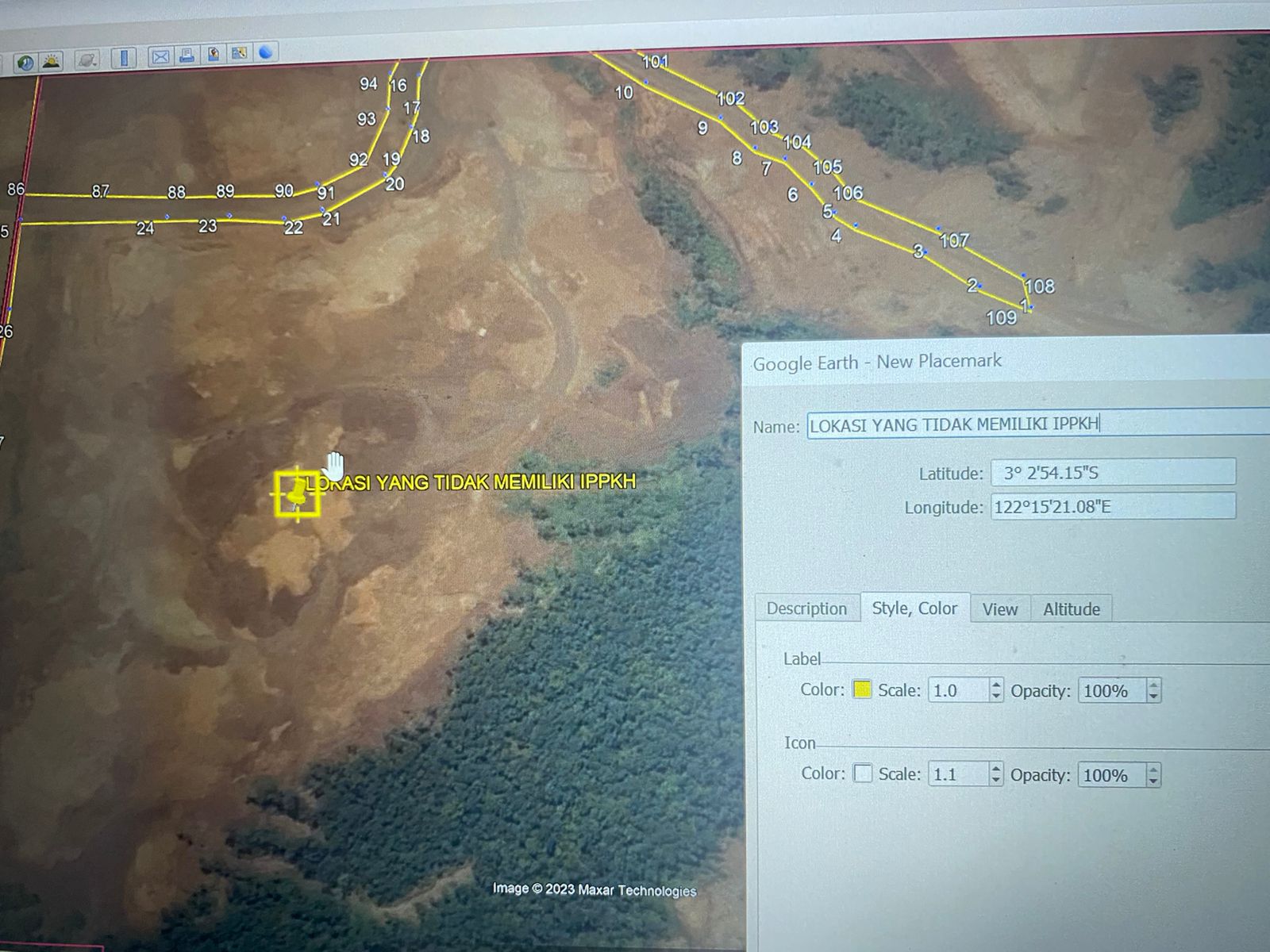Click the historical imagery clock icon
The height and width of the screenshot is (952, 1270).
tap(25, 63)
